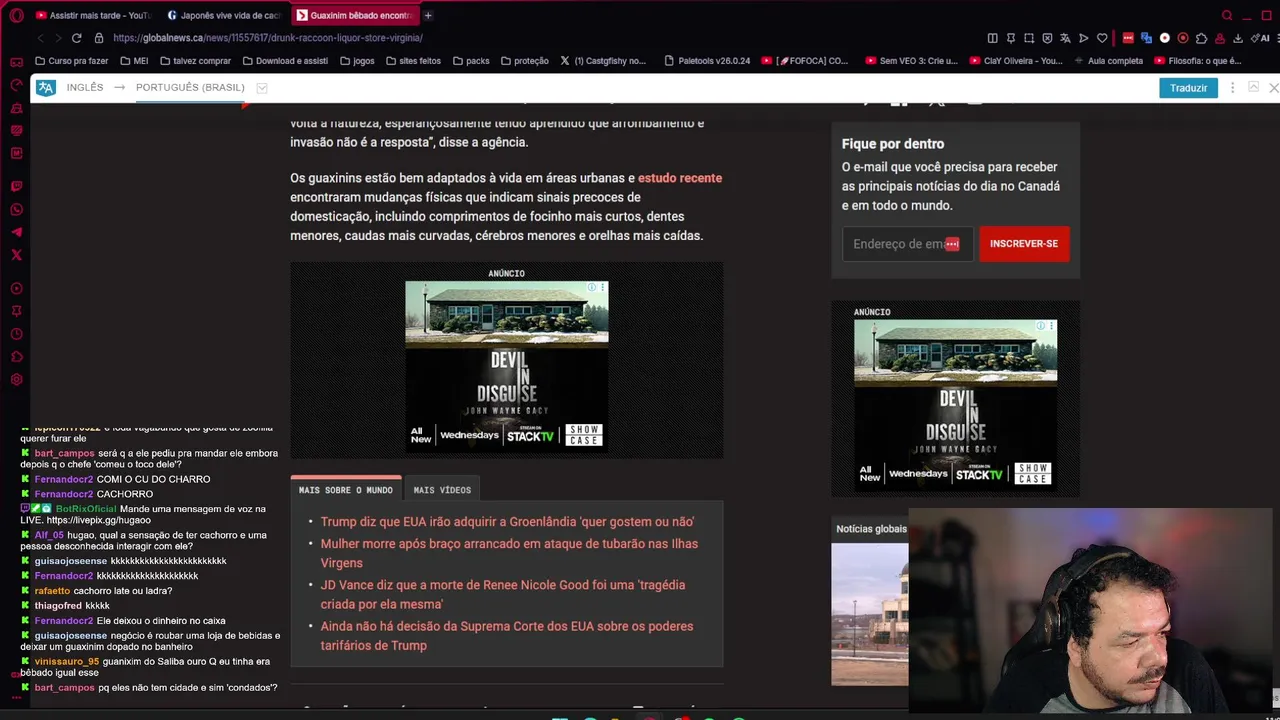1280x720 pixels.
Task: Open Suprema Corte tariff powers headline
Action: (x=507, y=636)
